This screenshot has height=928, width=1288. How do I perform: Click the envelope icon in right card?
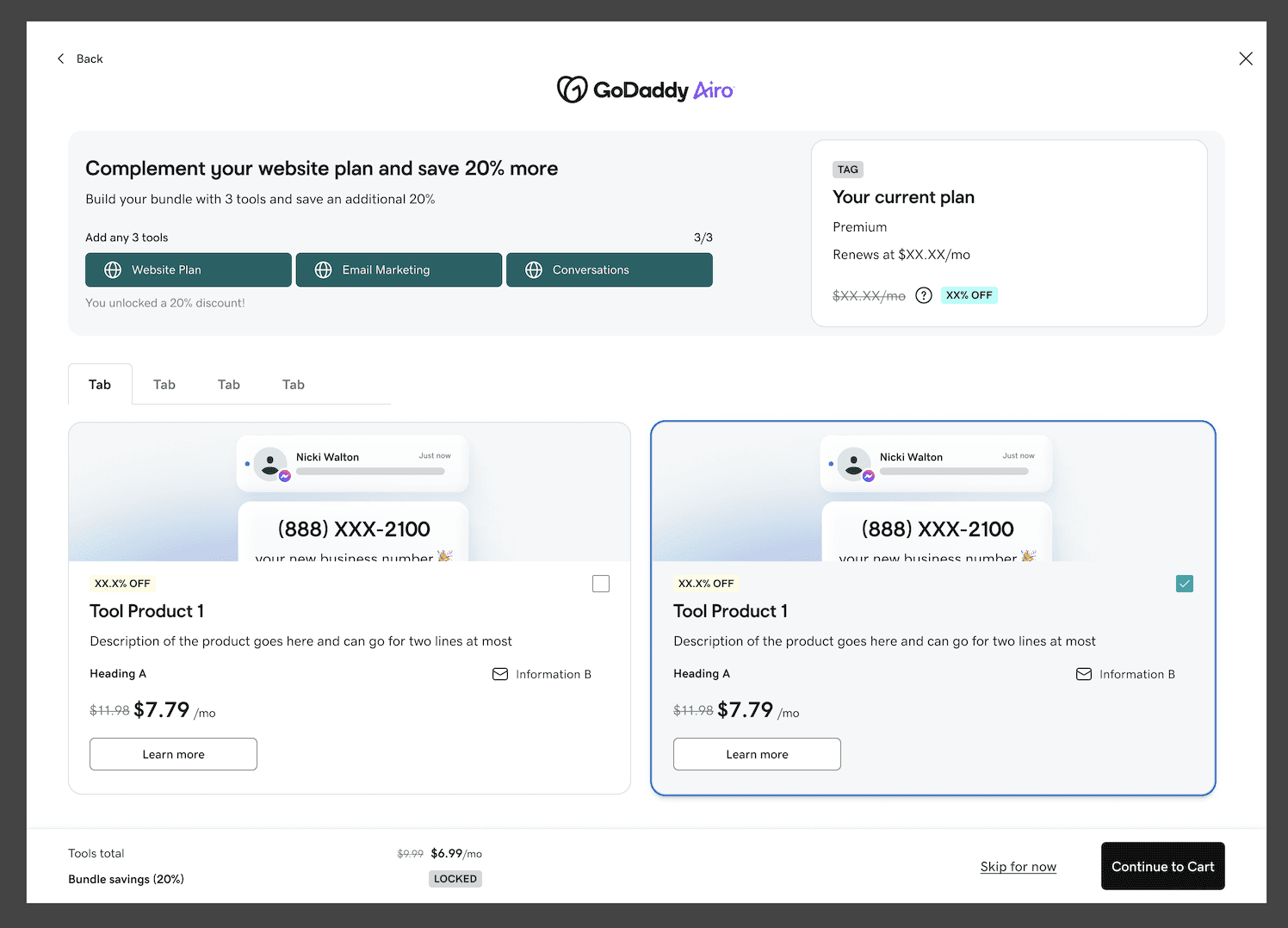click(1084, 674)
